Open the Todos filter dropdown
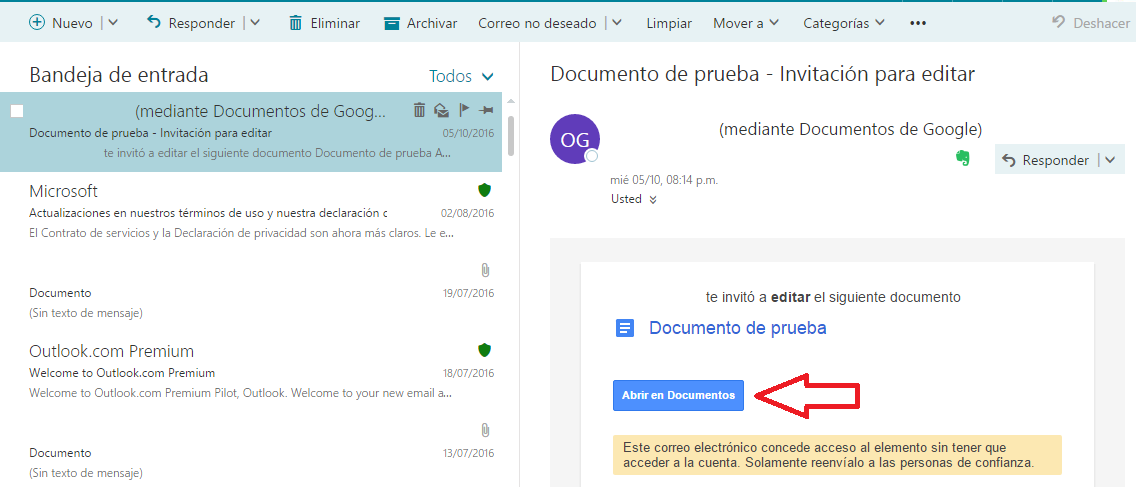The height and width of the screenshot is (487, 1136). coord(462,76)
